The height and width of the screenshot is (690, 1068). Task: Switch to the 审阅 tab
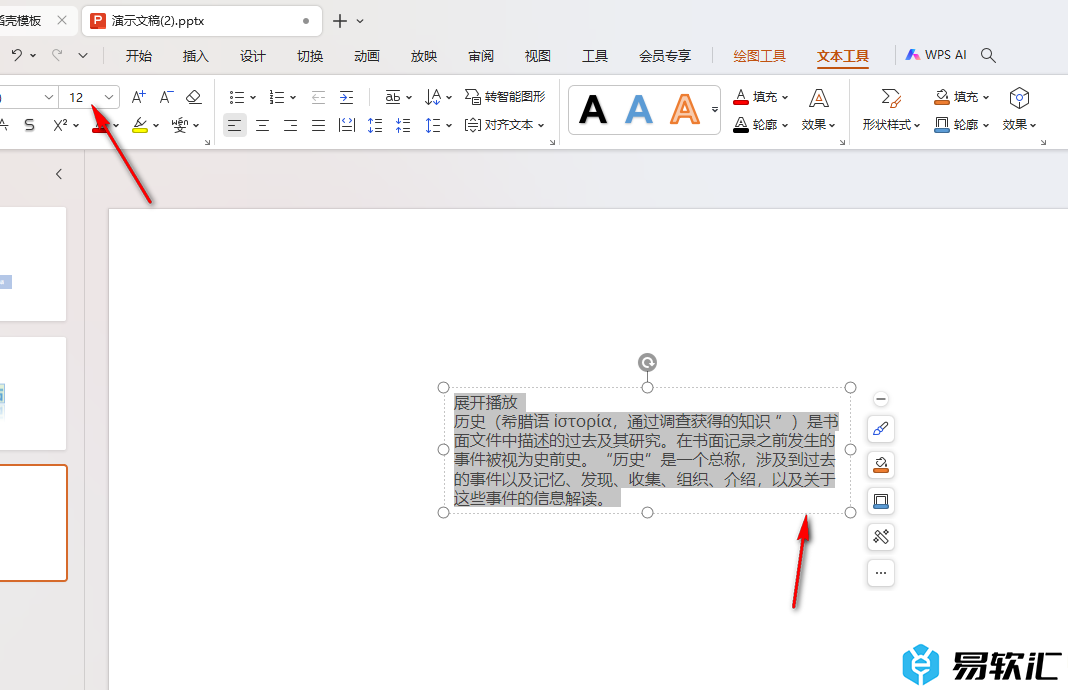coord(481,56)
